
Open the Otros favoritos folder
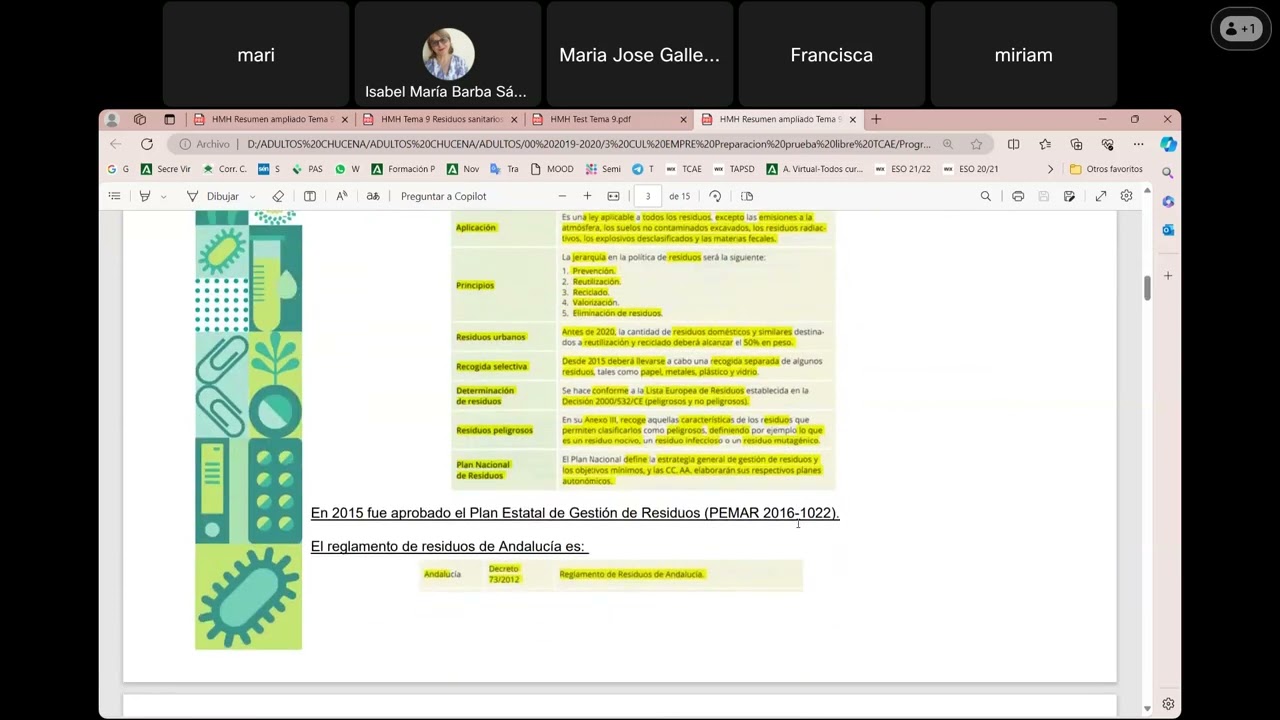1106,169
